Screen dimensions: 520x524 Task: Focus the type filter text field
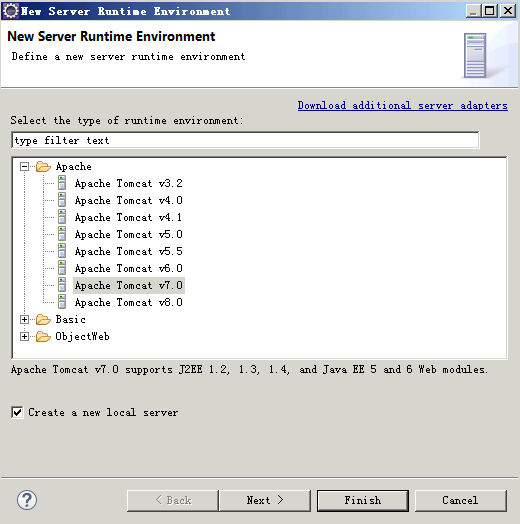point(245,140)
